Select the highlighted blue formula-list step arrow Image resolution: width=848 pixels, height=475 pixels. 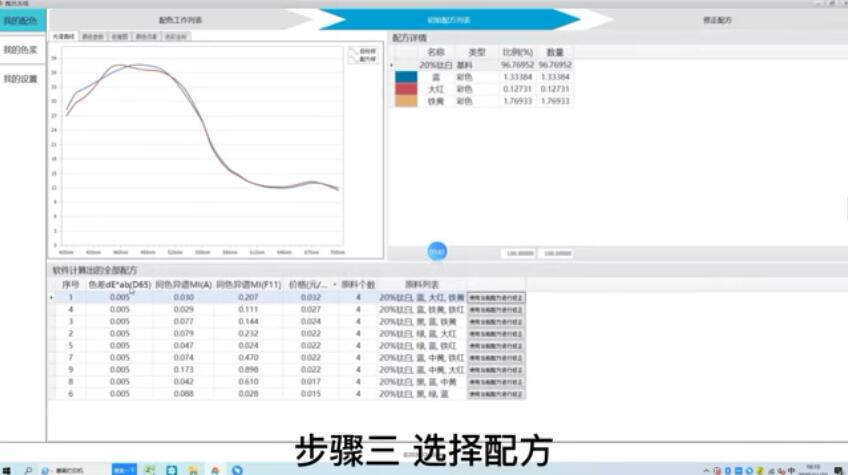coord(449,20)
